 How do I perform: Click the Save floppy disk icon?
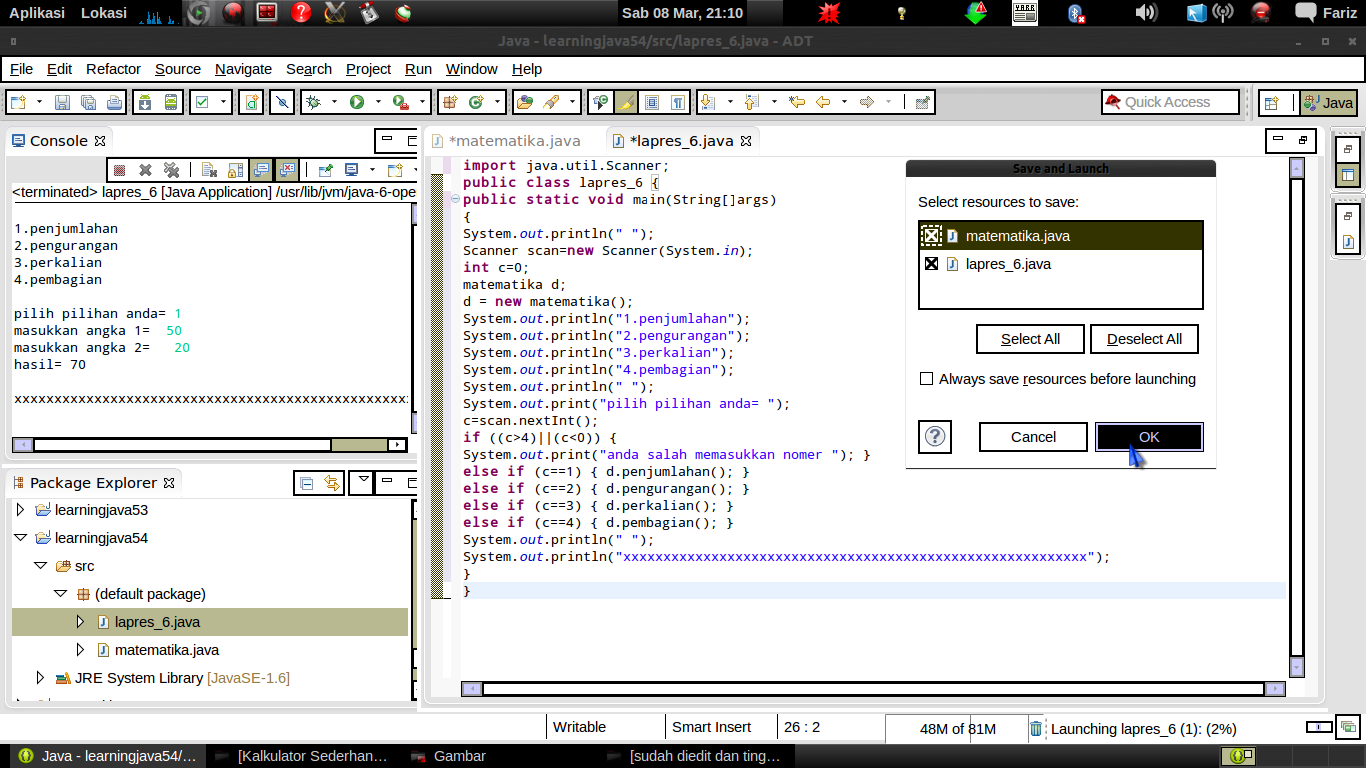pos(62,102)
